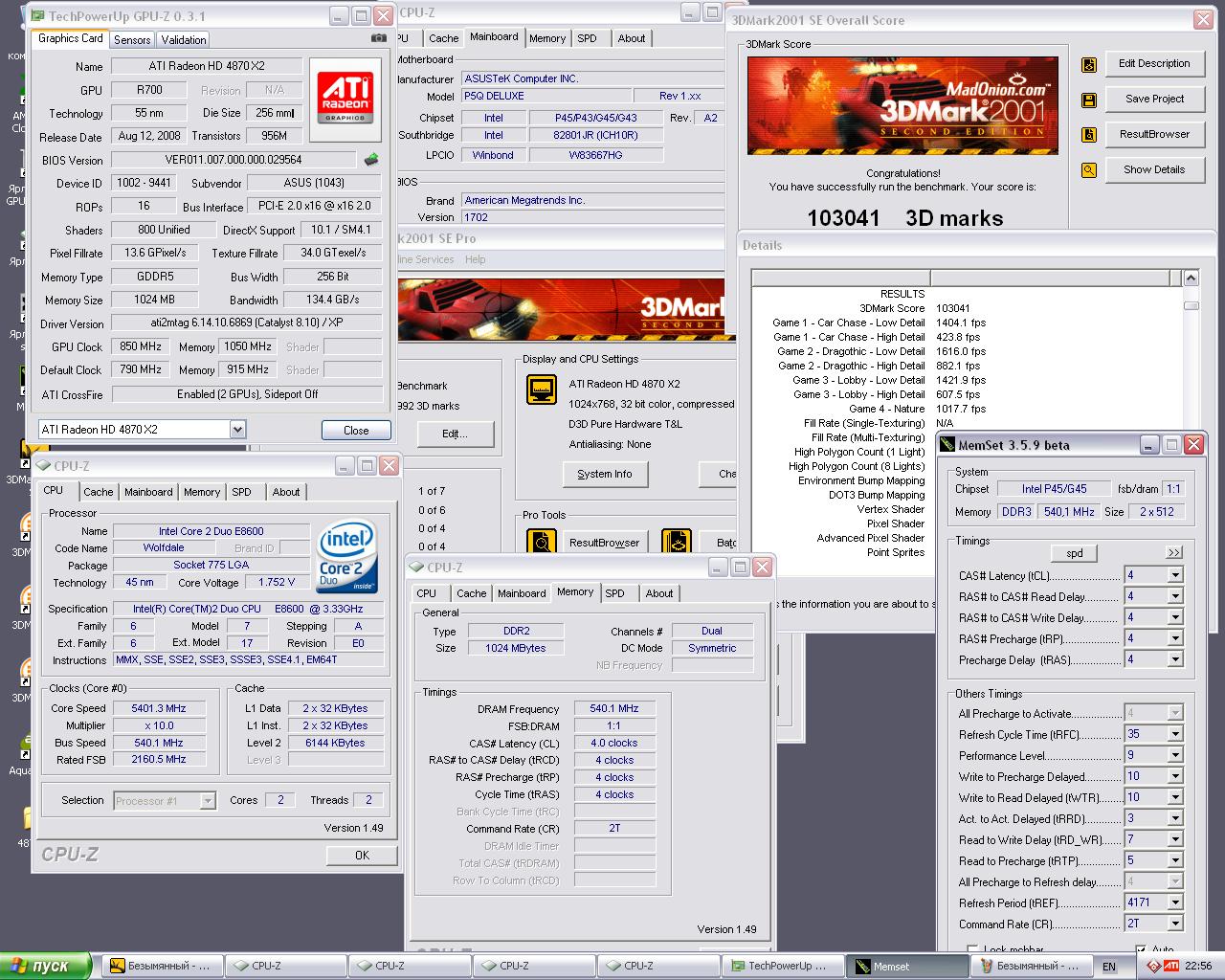Open the Windows Start (пуск) button

[x=45, y=966]
